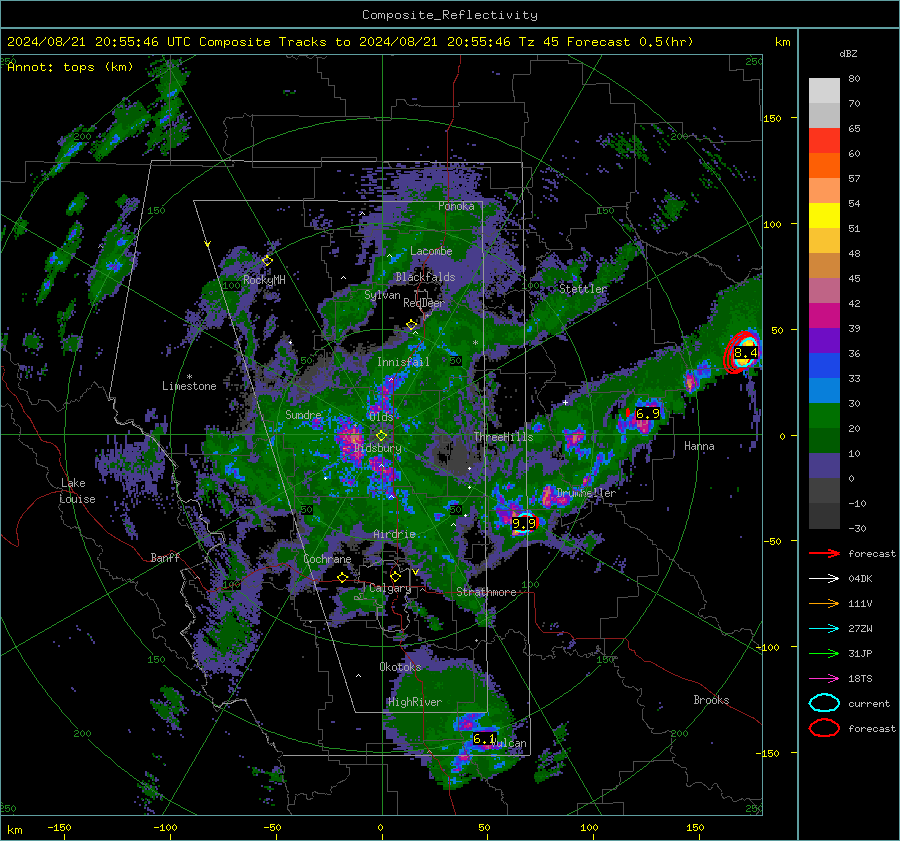Click the green 31JP arrow legend
This screenshot has height=841, width=900.
[824, 653]
